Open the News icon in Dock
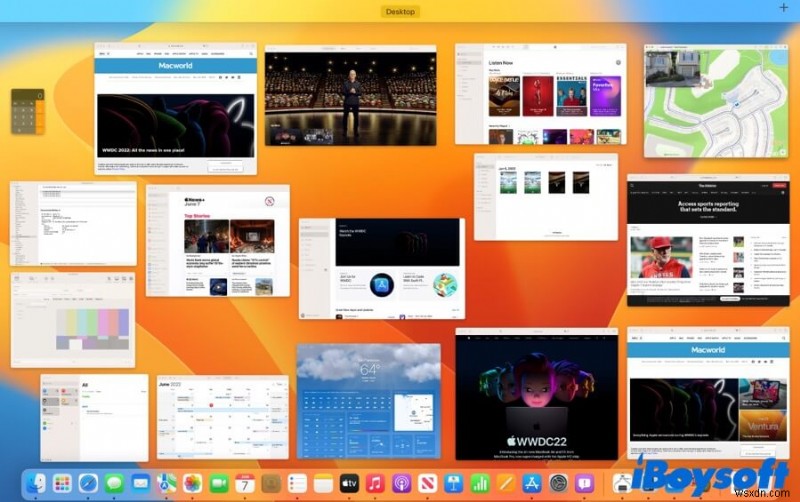This screenshot has width=800, height=502. coord(428,483)
